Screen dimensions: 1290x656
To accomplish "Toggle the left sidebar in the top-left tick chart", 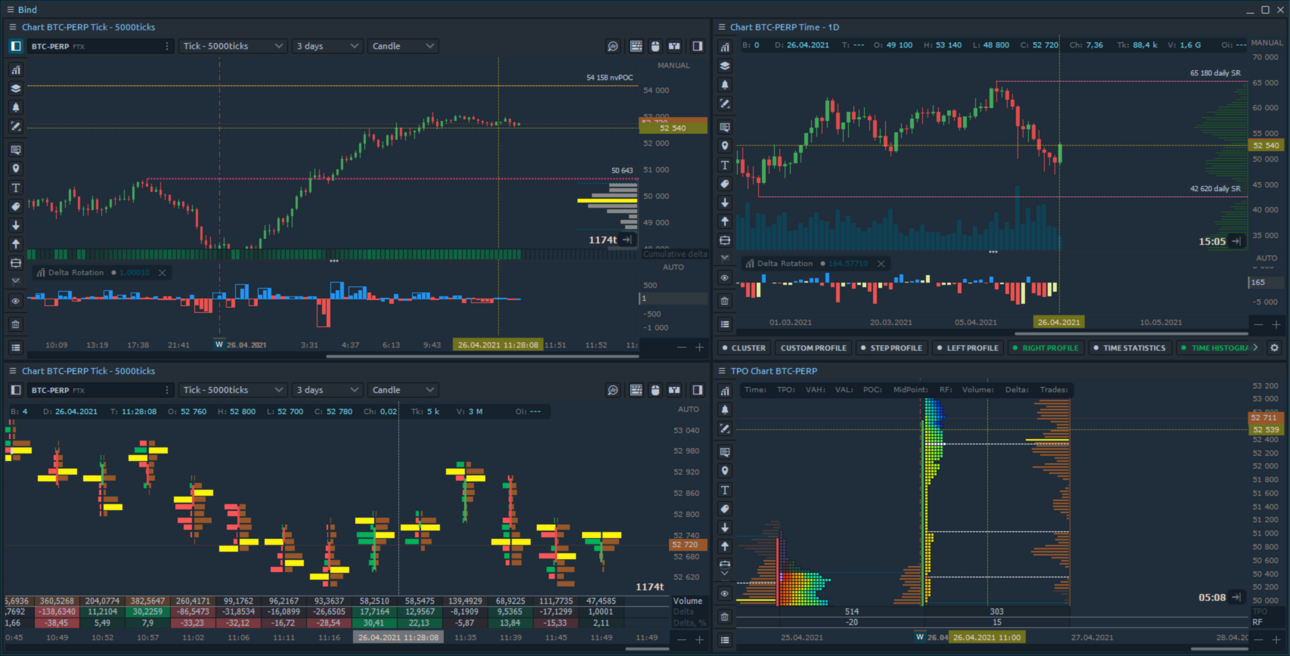I will click(x=16, y=46).
